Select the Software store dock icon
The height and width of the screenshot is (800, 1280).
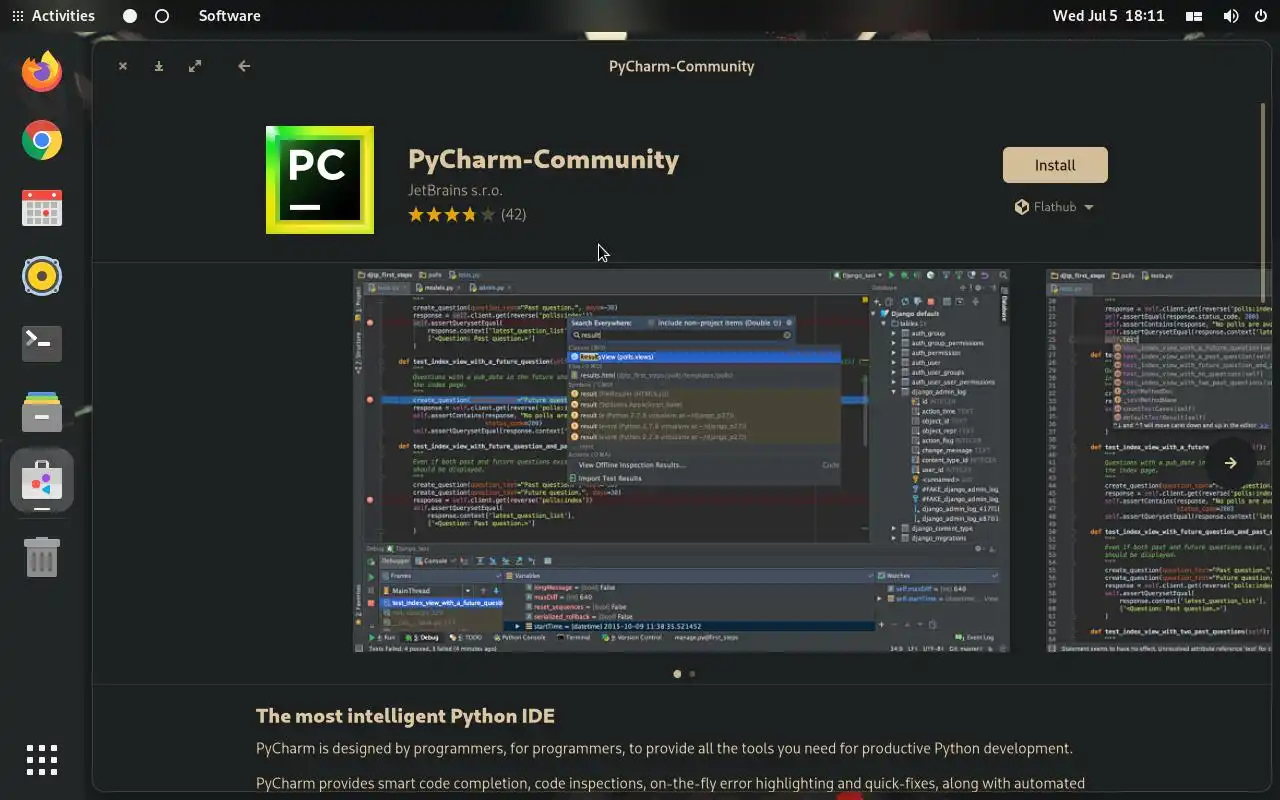coord(41,481)
